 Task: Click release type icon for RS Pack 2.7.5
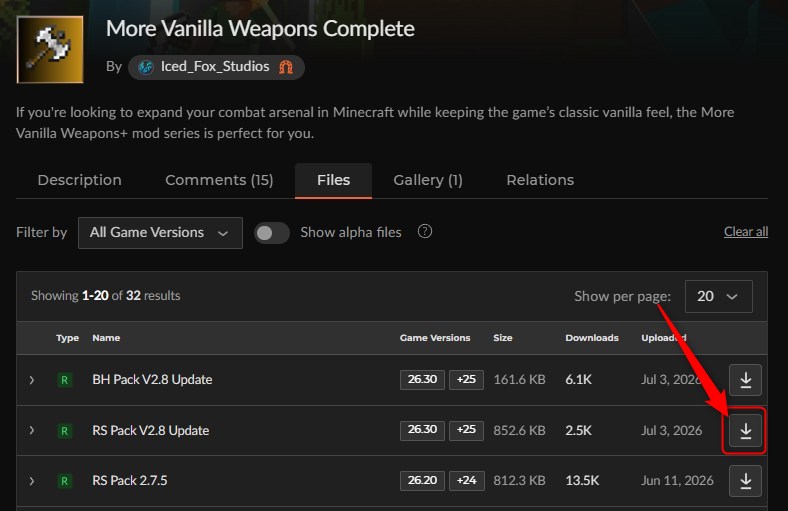tap(64, 481)
